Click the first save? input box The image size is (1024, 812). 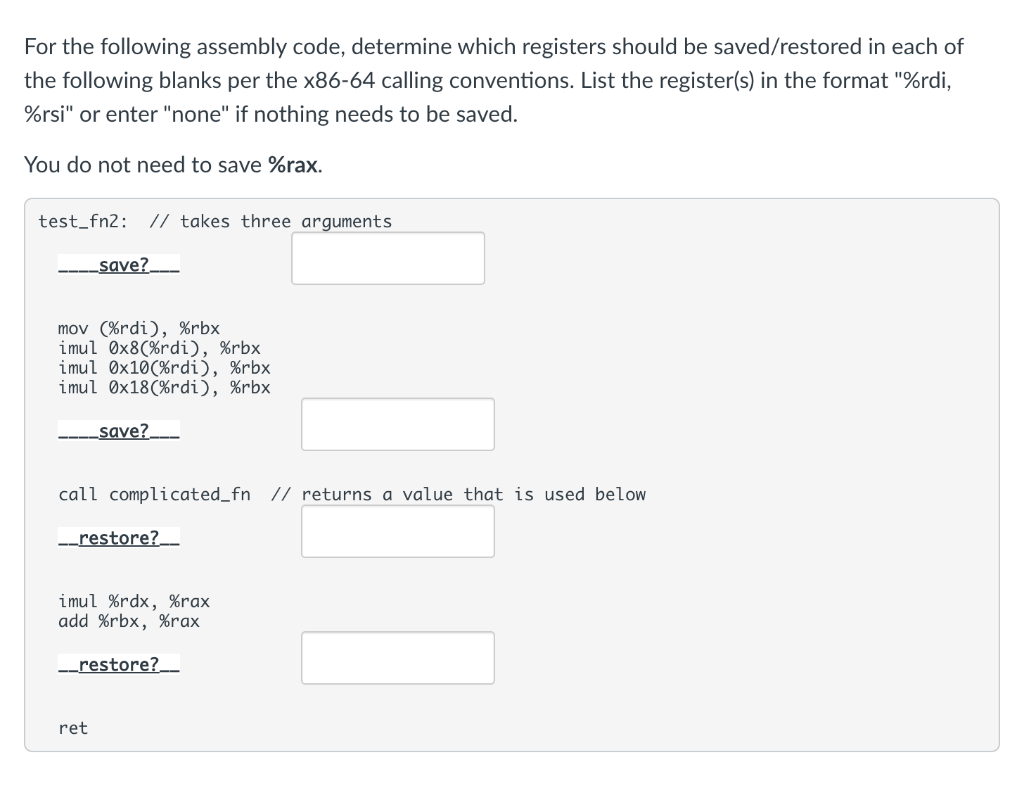coord(388,258)
